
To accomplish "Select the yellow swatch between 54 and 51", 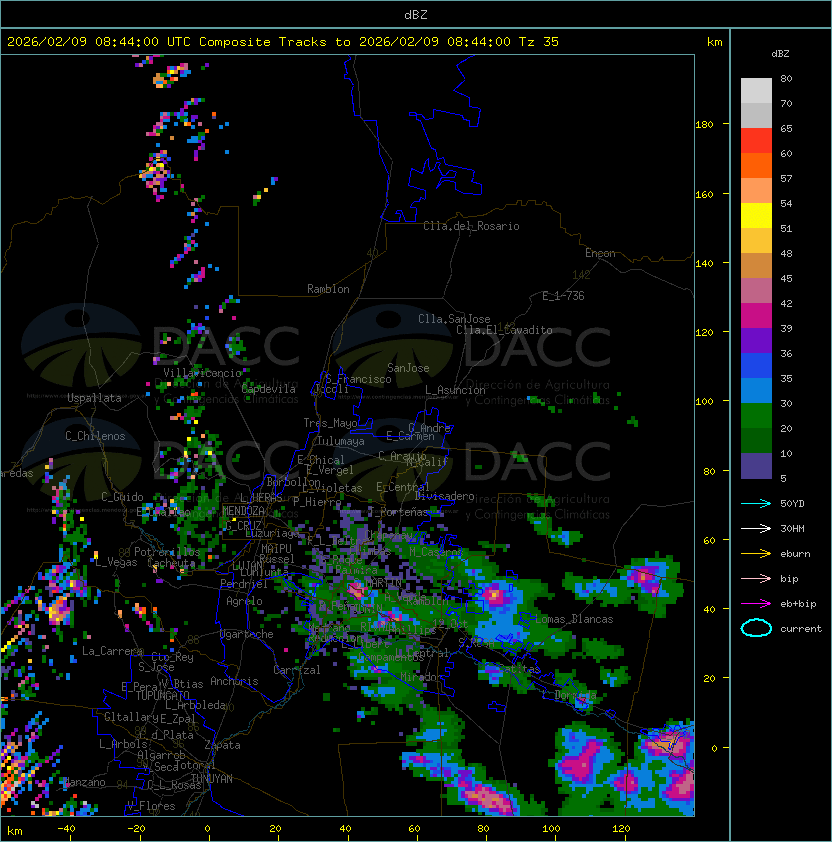I will 756,216.
